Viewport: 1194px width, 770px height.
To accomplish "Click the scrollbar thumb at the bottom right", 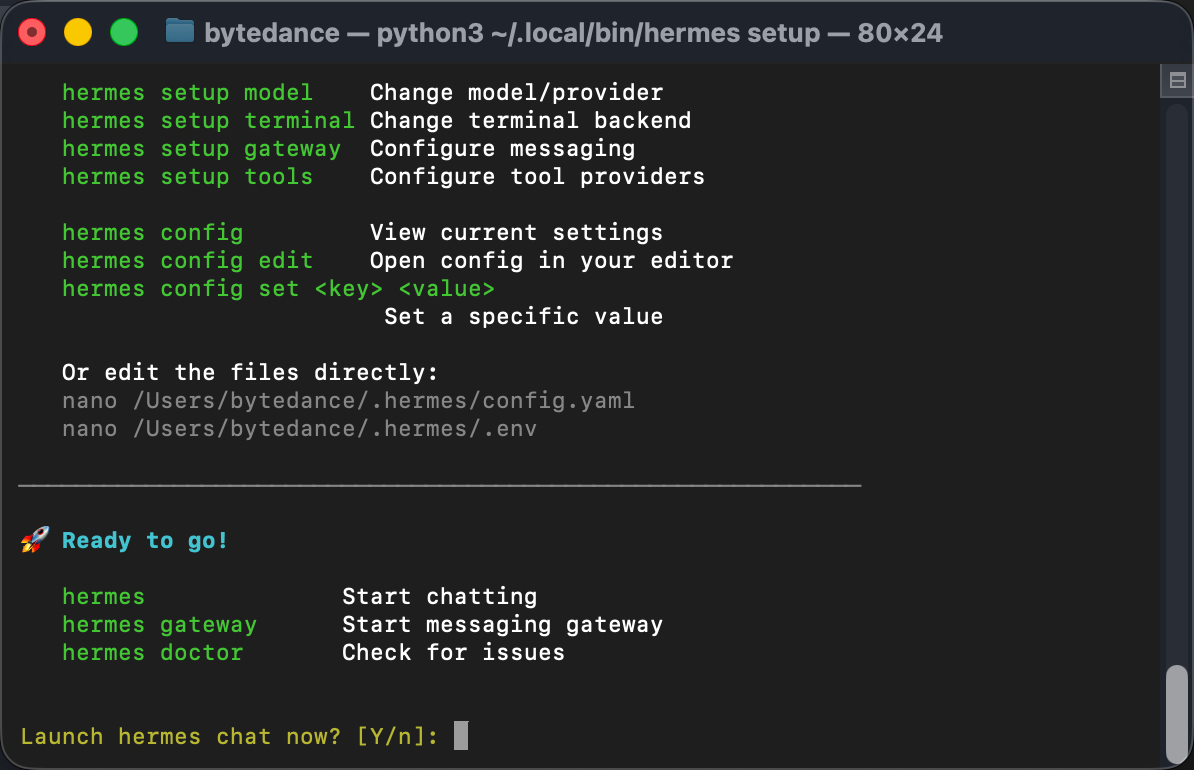I will point(1177,713).
